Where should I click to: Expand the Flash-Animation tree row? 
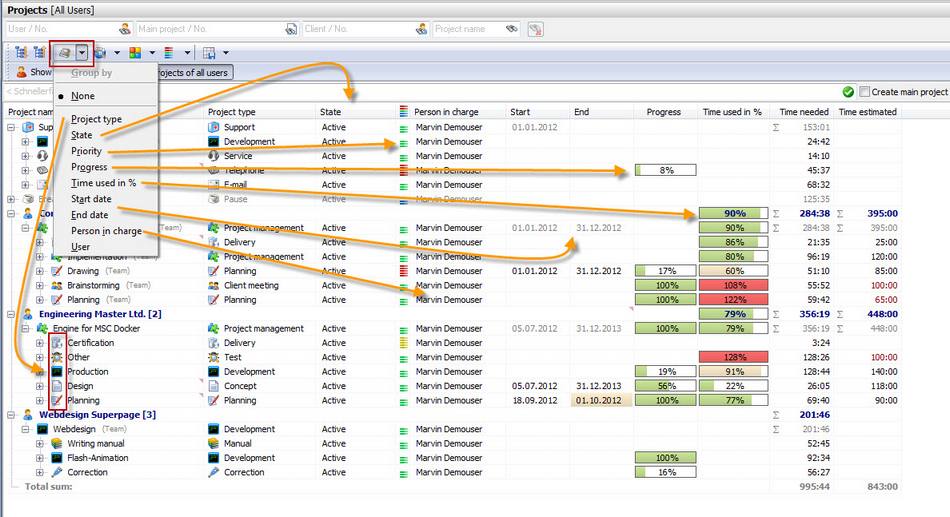(40, 458)
